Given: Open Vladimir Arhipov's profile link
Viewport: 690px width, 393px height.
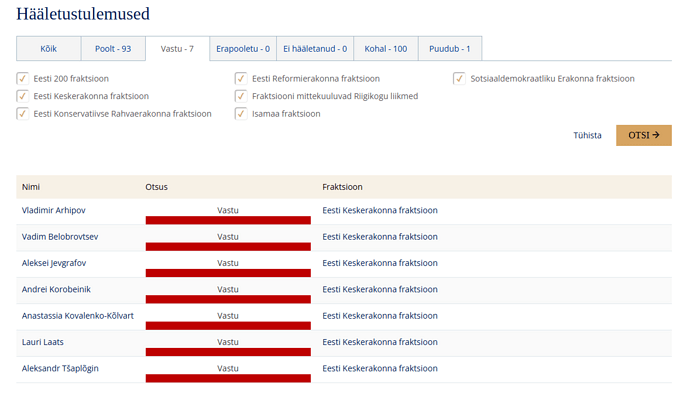Looking at the screenshot, I should tap(54, 210).
